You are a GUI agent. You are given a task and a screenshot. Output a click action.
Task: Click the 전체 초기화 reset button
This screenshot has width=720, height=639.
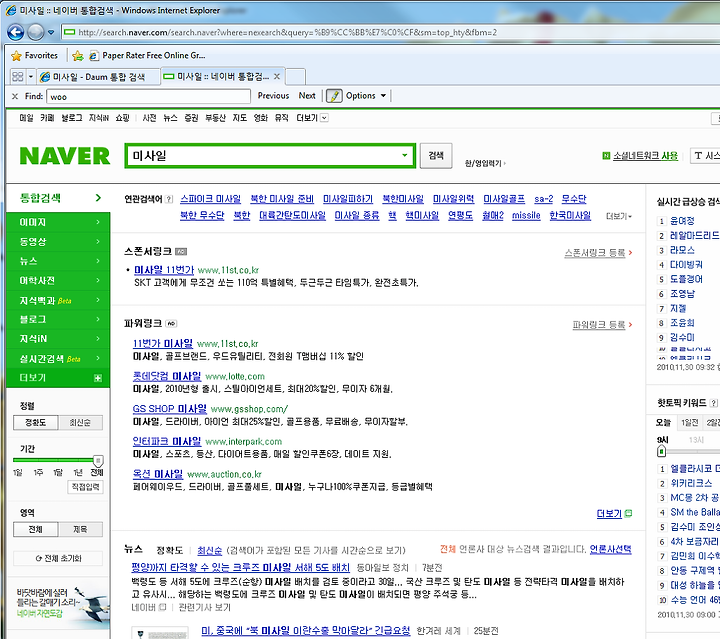click(x=58, y=558)
